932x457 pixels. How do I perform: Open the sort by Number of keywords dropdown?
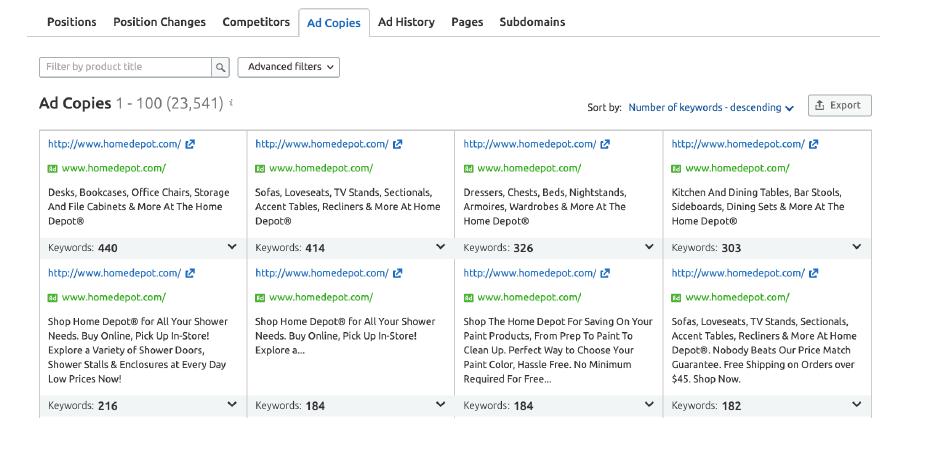point(710,108)
